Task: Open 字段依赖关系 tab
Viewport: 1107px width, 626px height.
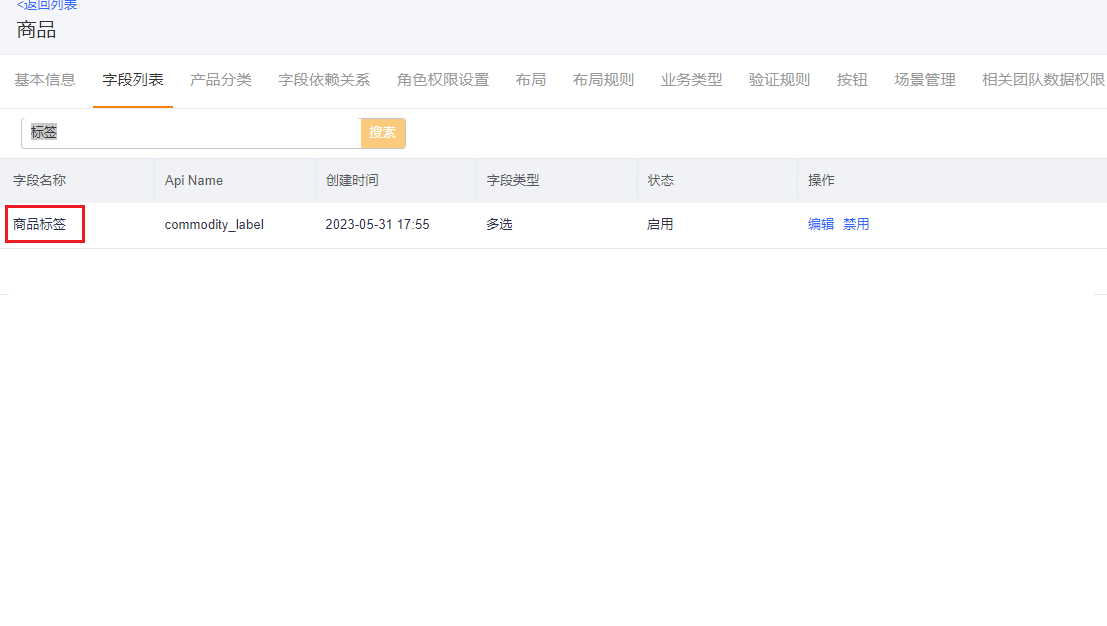Action: pos(324,80)
